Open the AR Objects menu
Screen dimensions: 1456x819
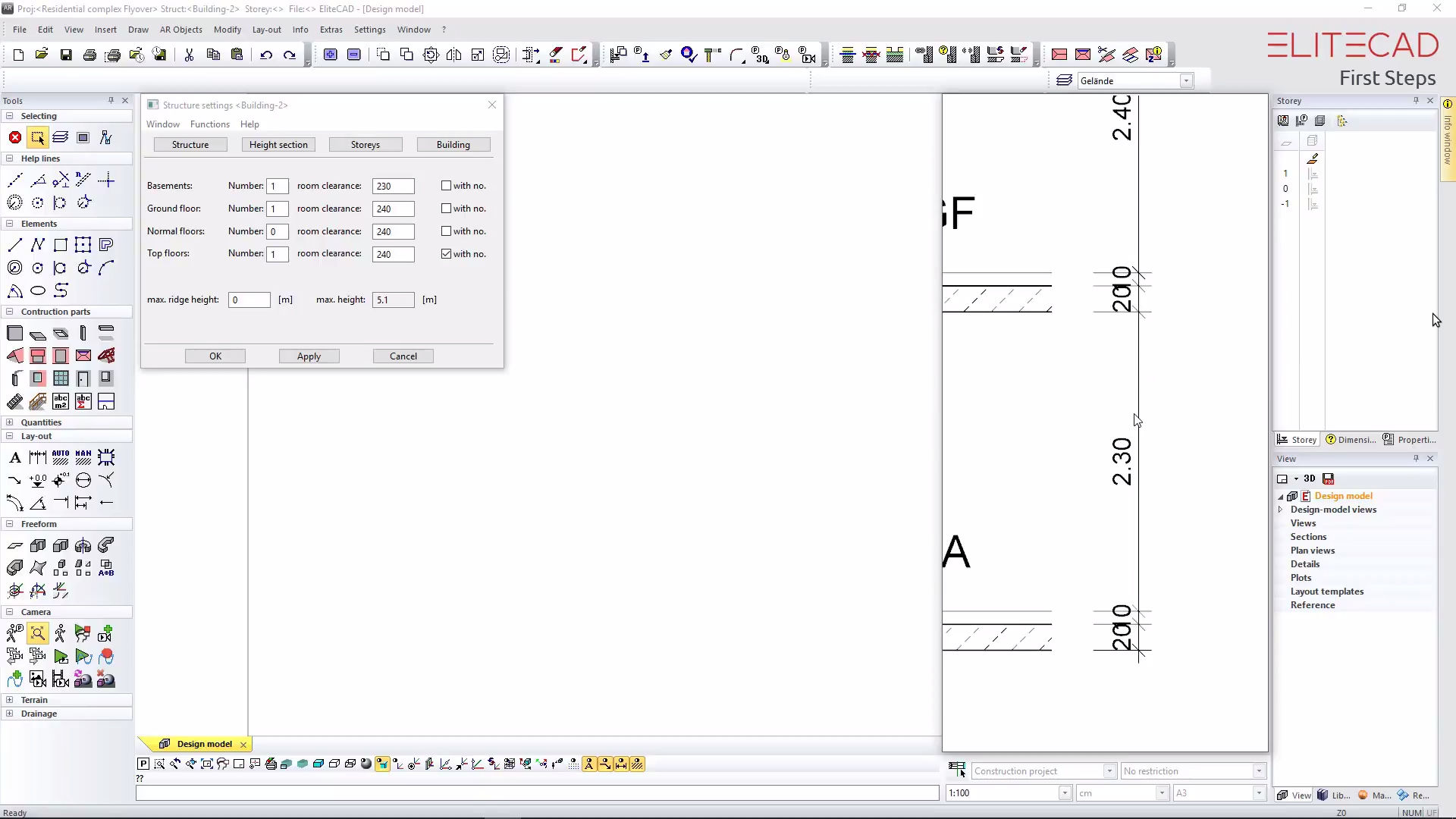click(180, 30)
